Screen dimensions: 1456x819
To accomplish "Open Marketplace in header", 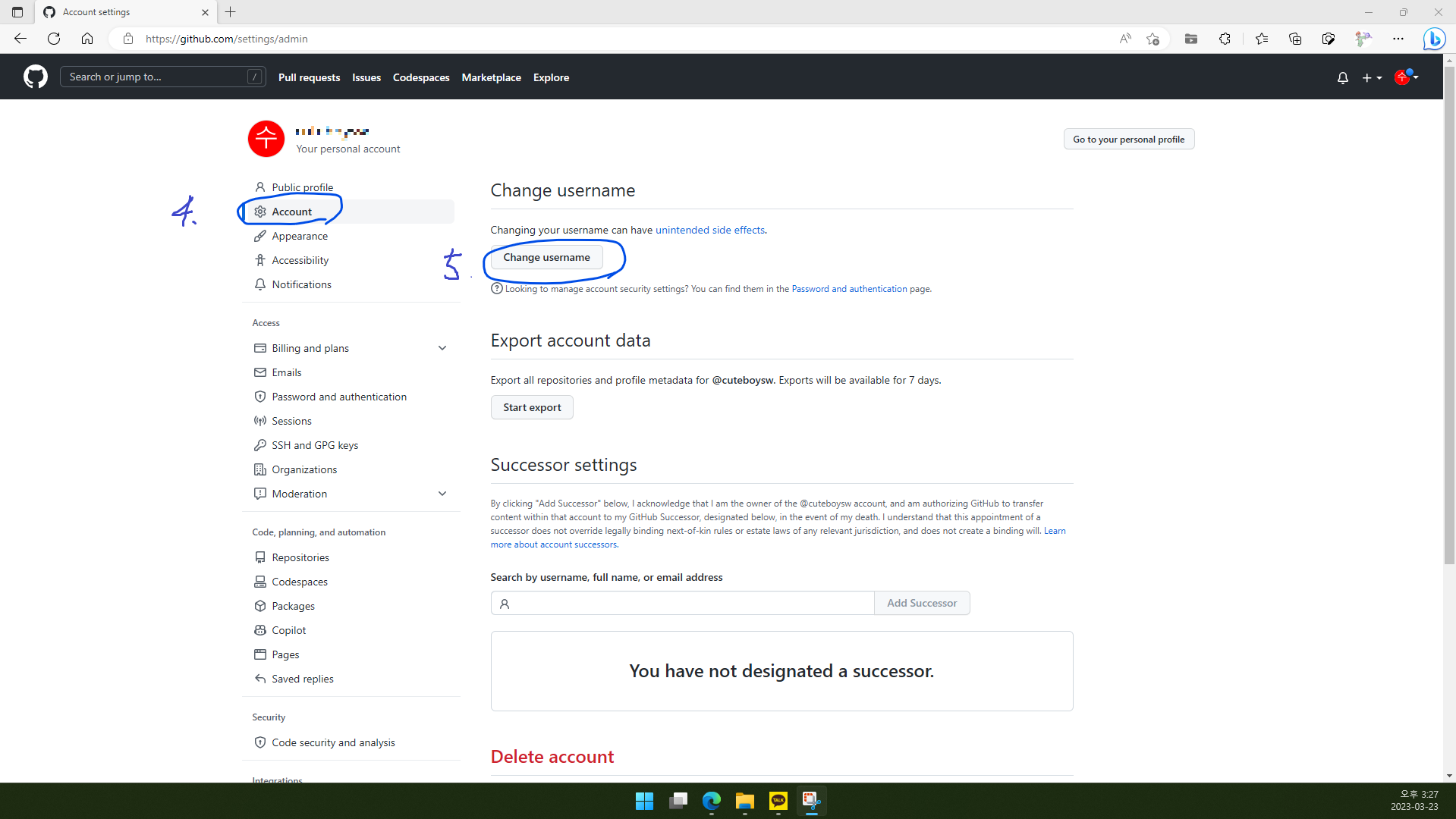I will (x=491, y=77).
